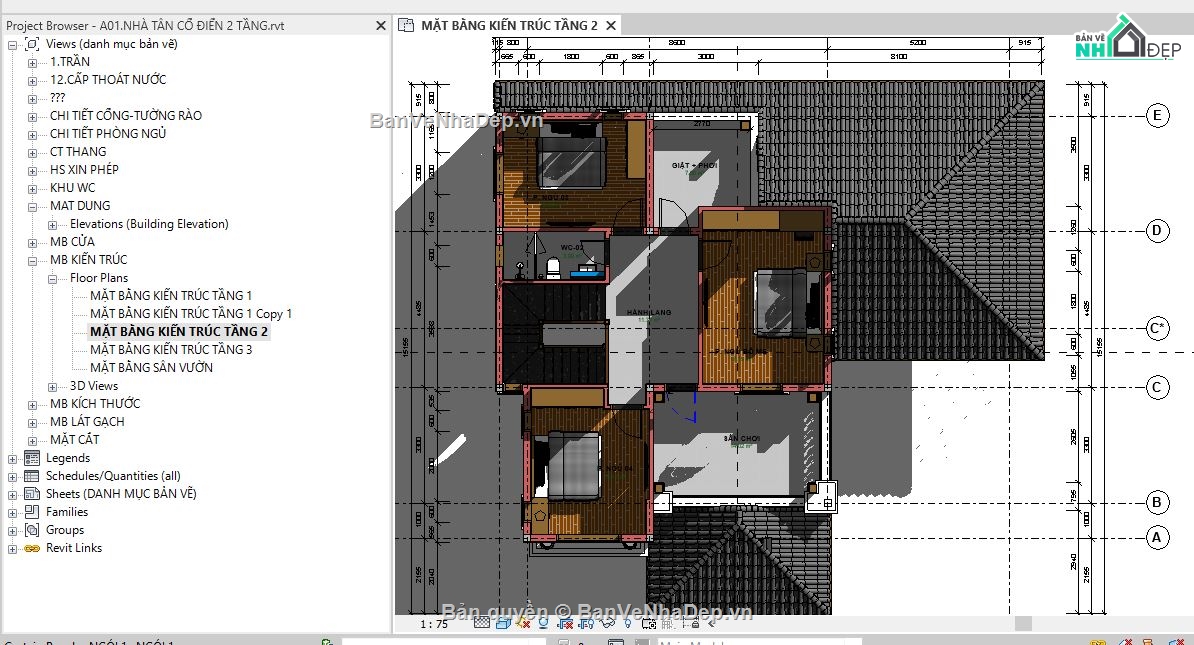The image size is (1194, 645).
Task: Set the Detail Level in the view control bar
Action: coord(482,625)
